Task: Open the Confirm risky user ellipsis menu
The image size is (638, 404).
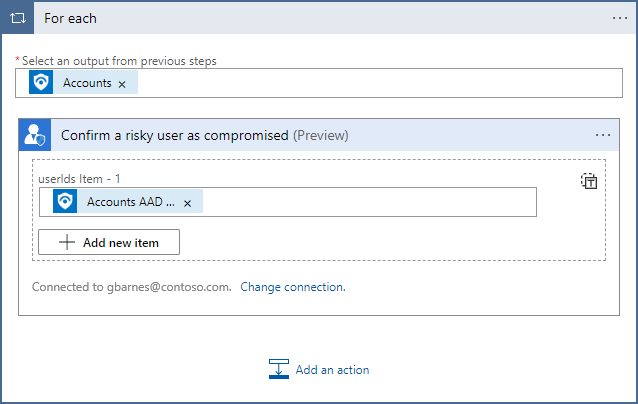Action: point(603,135)
